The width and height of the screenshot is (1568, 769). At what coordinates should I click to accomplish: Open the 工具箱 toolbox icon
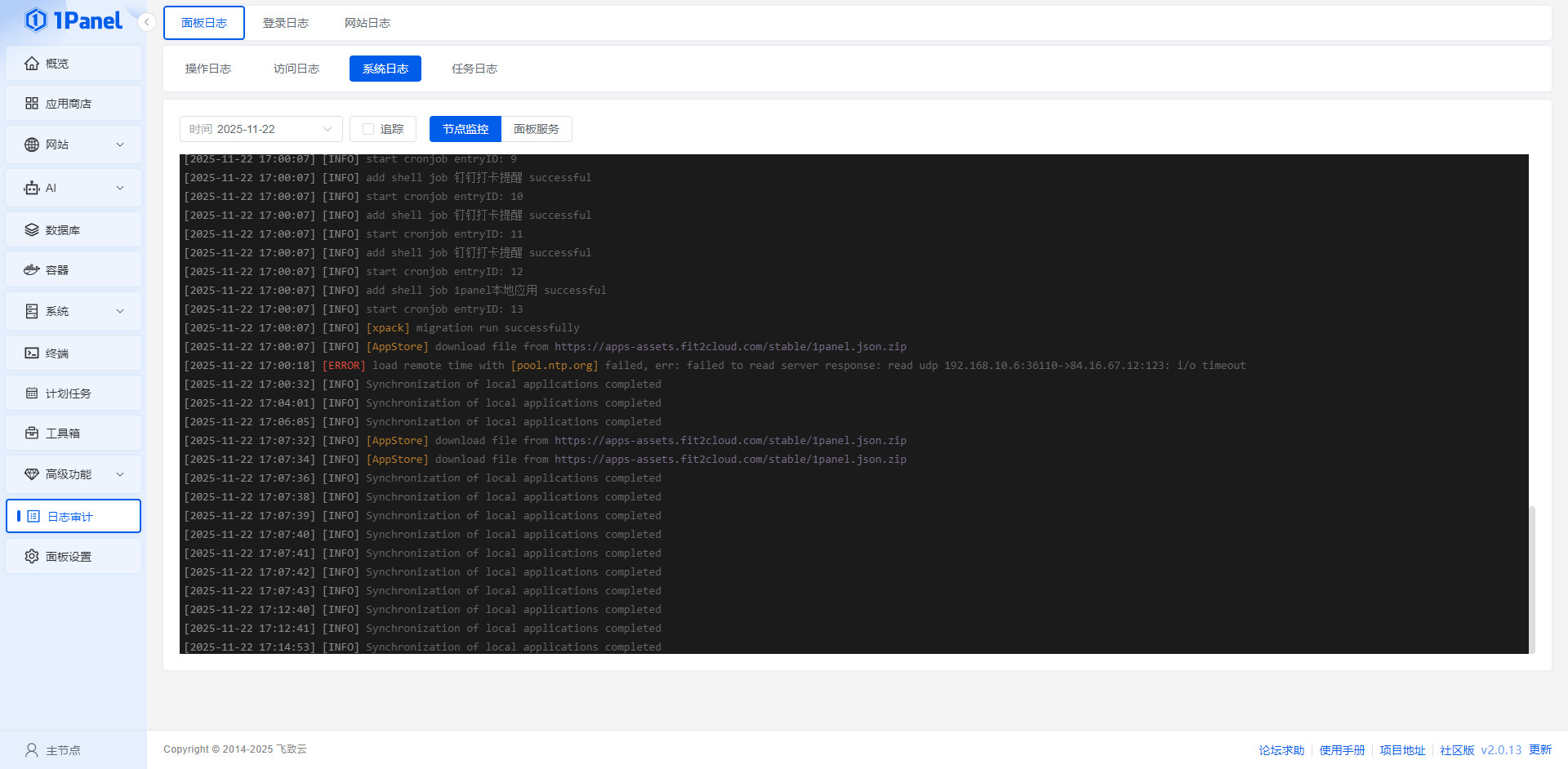(x=32, y=433)
